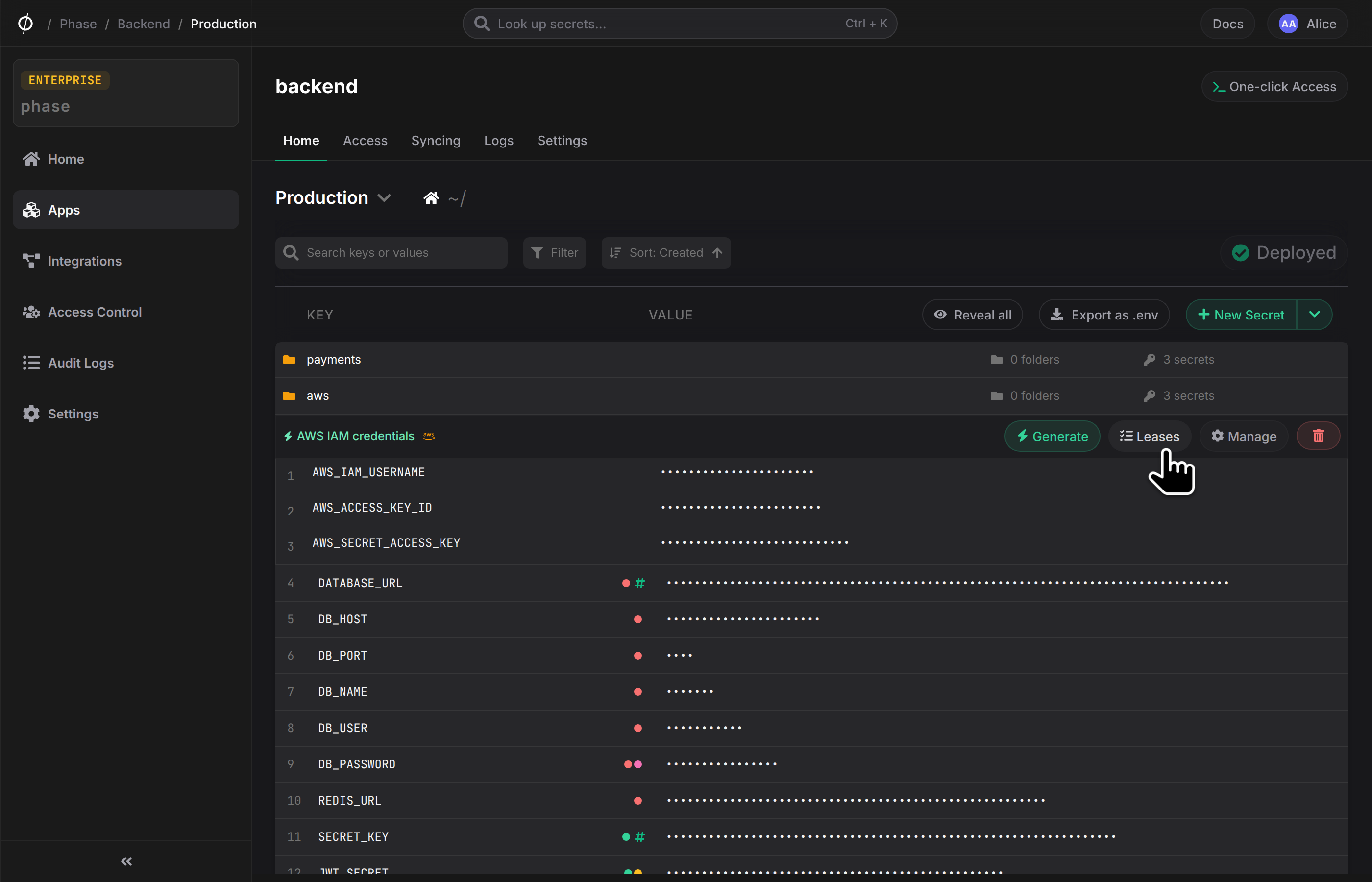Screen dimensions: 1372x882
Task: Switch to the Access tab
Action: [365, 140]
